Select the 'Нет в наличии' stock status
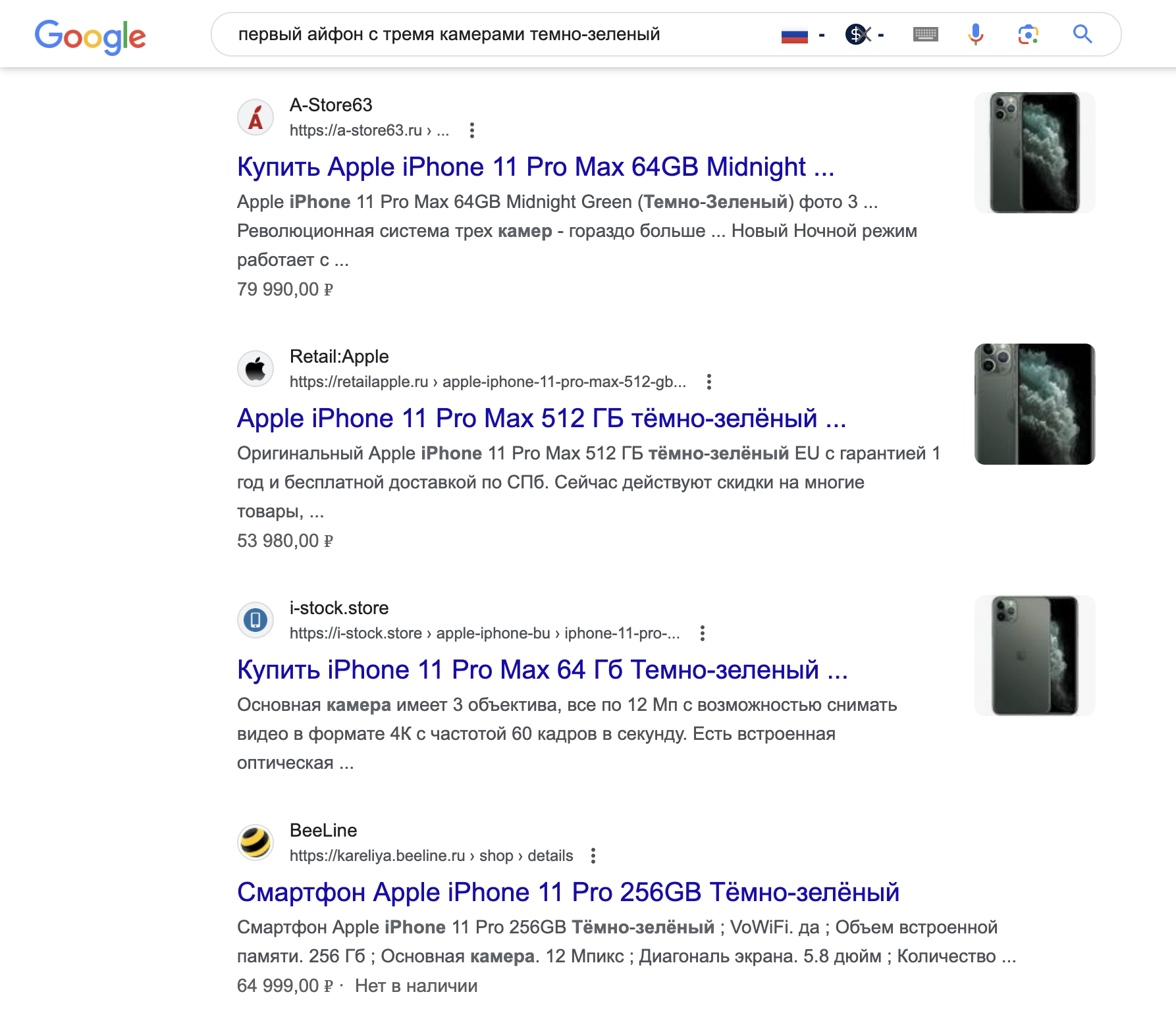This screenshot has height=1015, width=1176. [416, 985]
